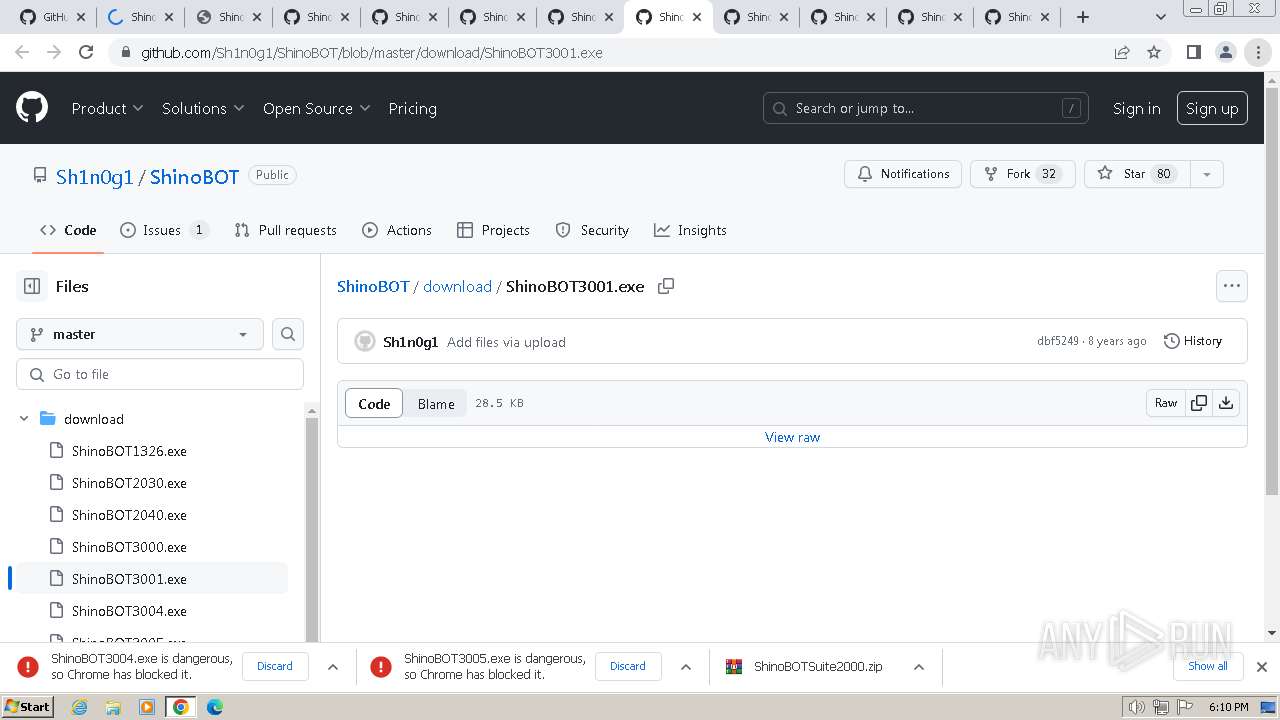This screenshot has height=720, width=1280.
Task: Expand the Product navigation menu
Action: coord(107,108)
